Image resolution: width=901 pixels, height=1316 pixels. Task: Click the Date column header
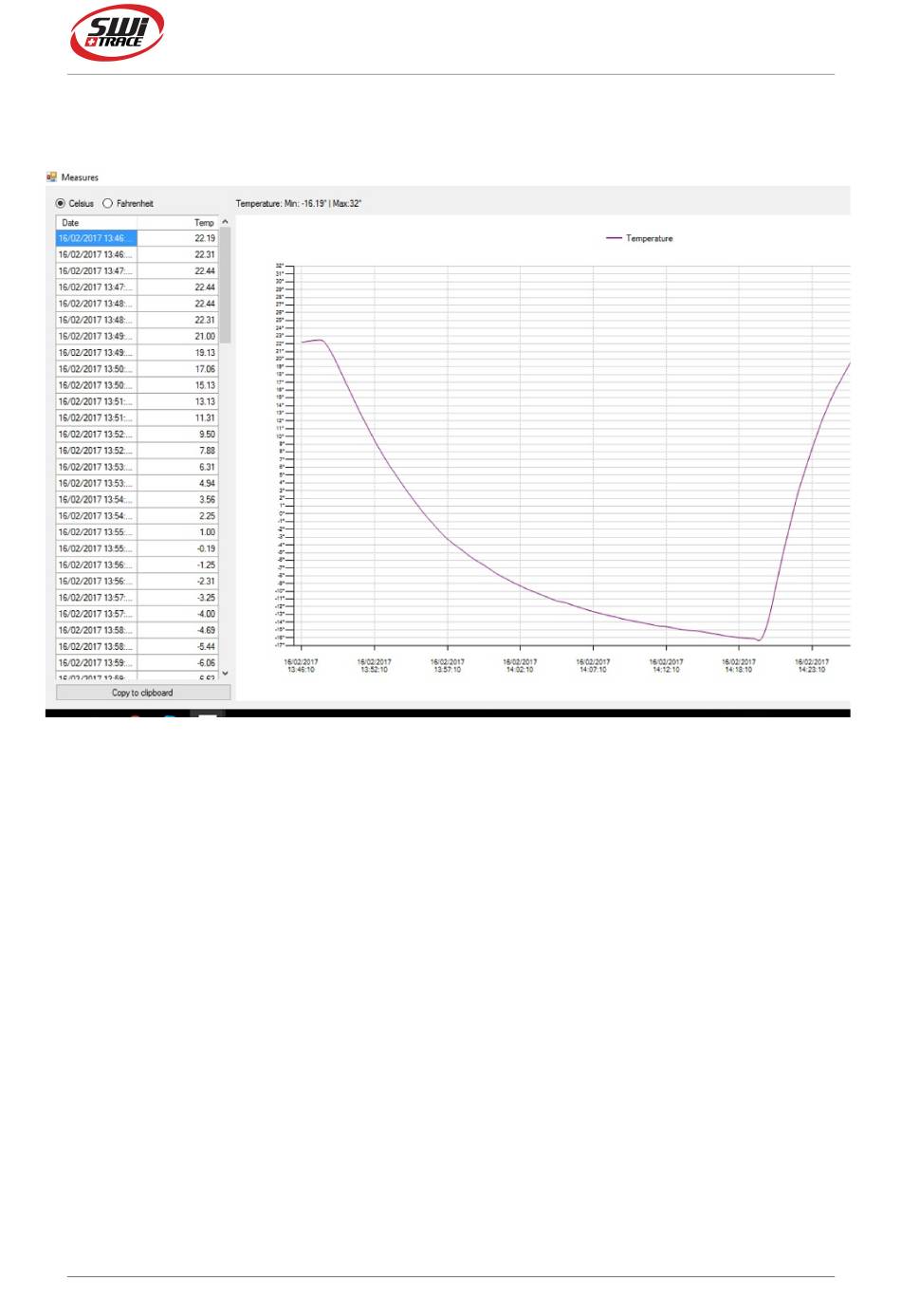(97, 222)
